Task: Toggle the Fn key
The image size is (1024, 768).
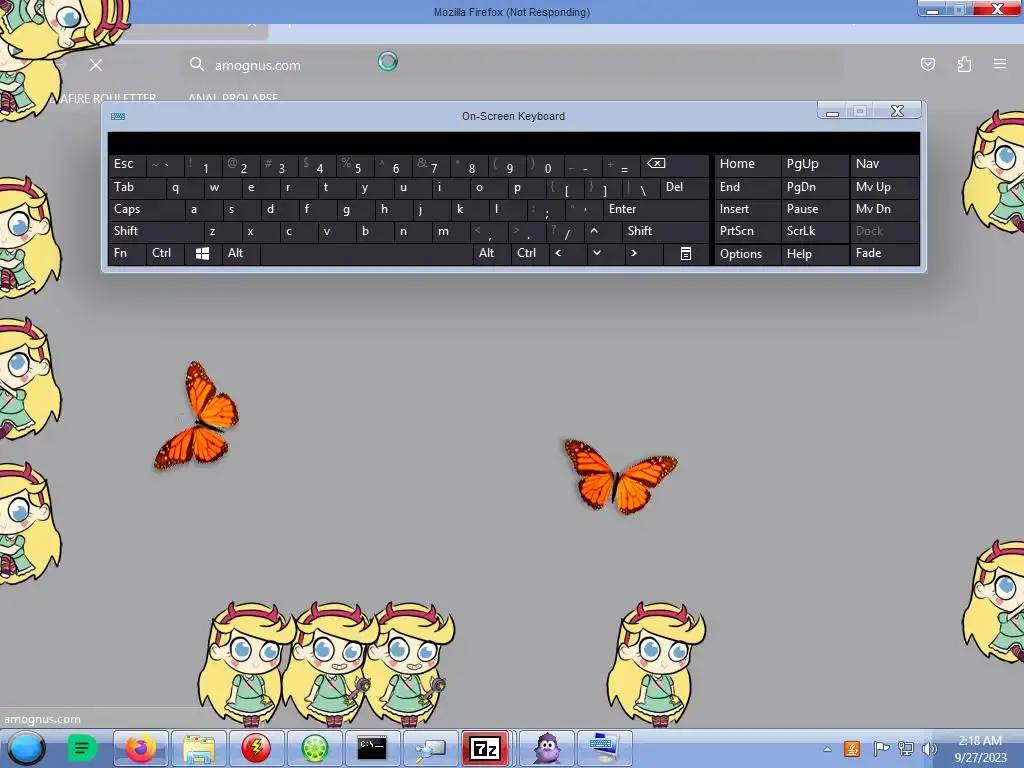Action: pos(127,253)
